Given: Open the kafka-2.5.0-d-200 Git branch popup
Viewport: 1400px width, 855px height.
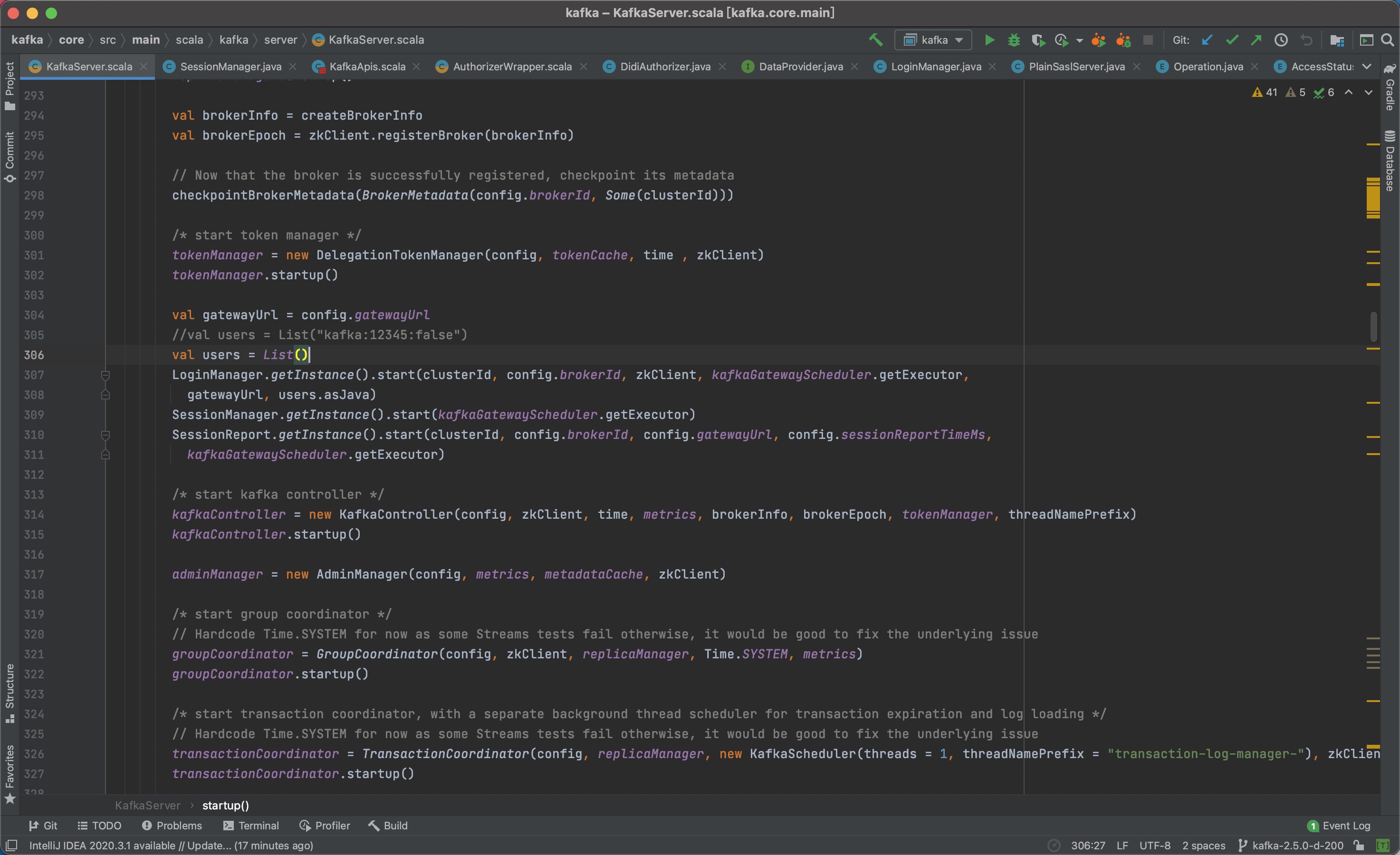Looking at the screenshot, I should [x=1291, y=845].
